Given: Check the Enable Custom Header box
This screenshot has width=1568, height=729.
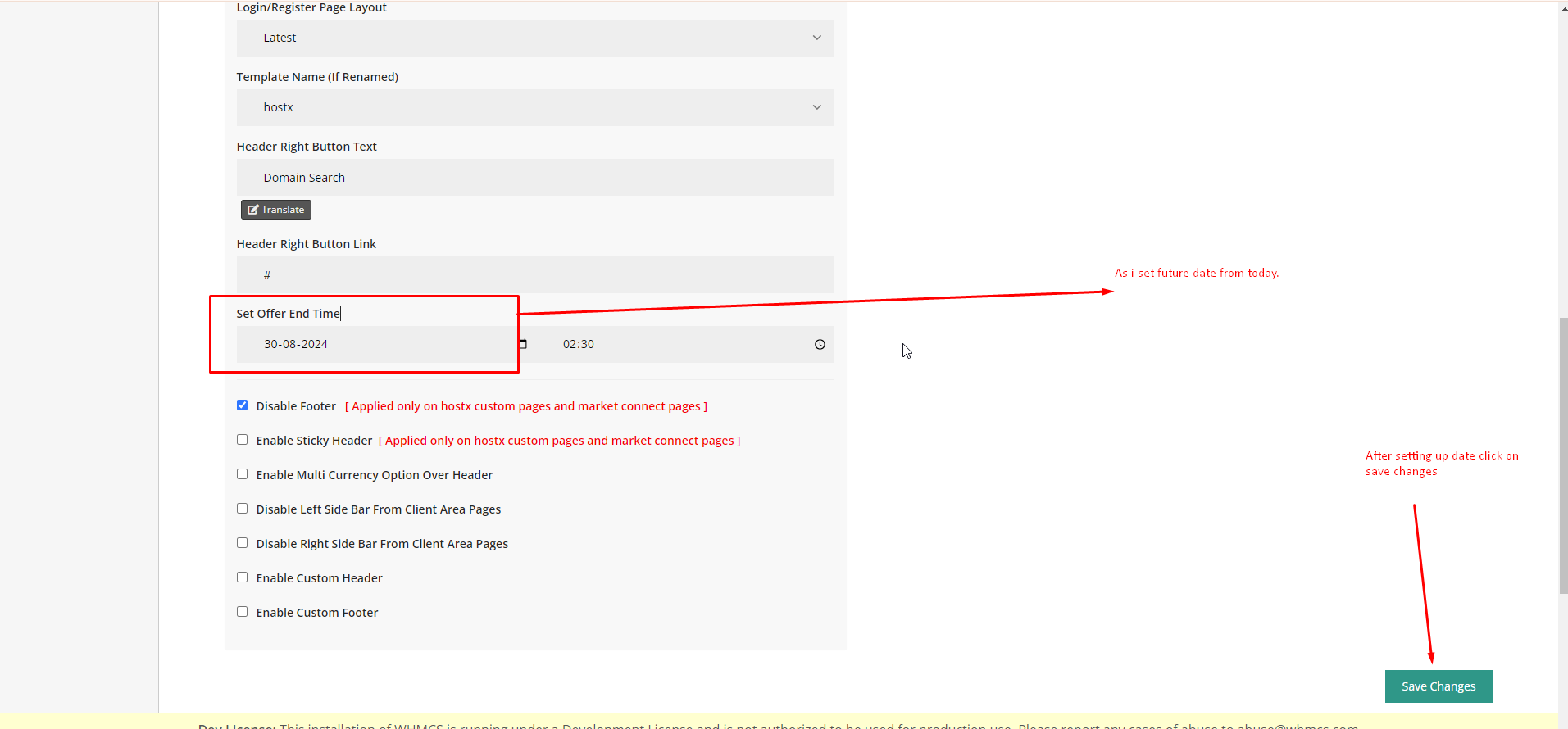Looking at the screenshot, I should point(243,577).
